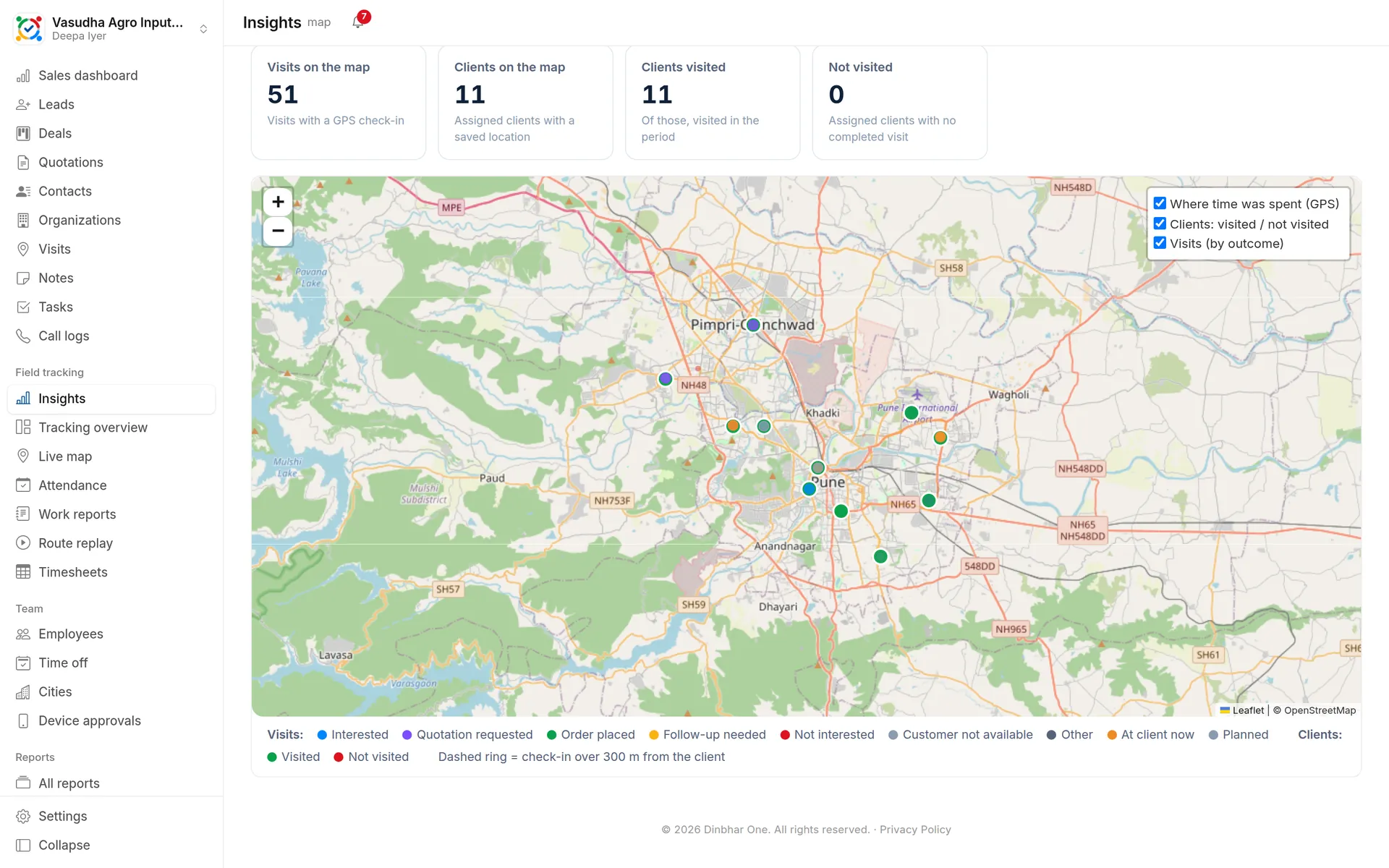Image resolution: width=1389 pixels, height=868 pixels.
Task: Click the Work reports list icon
Action: click(x=23, y=514)
